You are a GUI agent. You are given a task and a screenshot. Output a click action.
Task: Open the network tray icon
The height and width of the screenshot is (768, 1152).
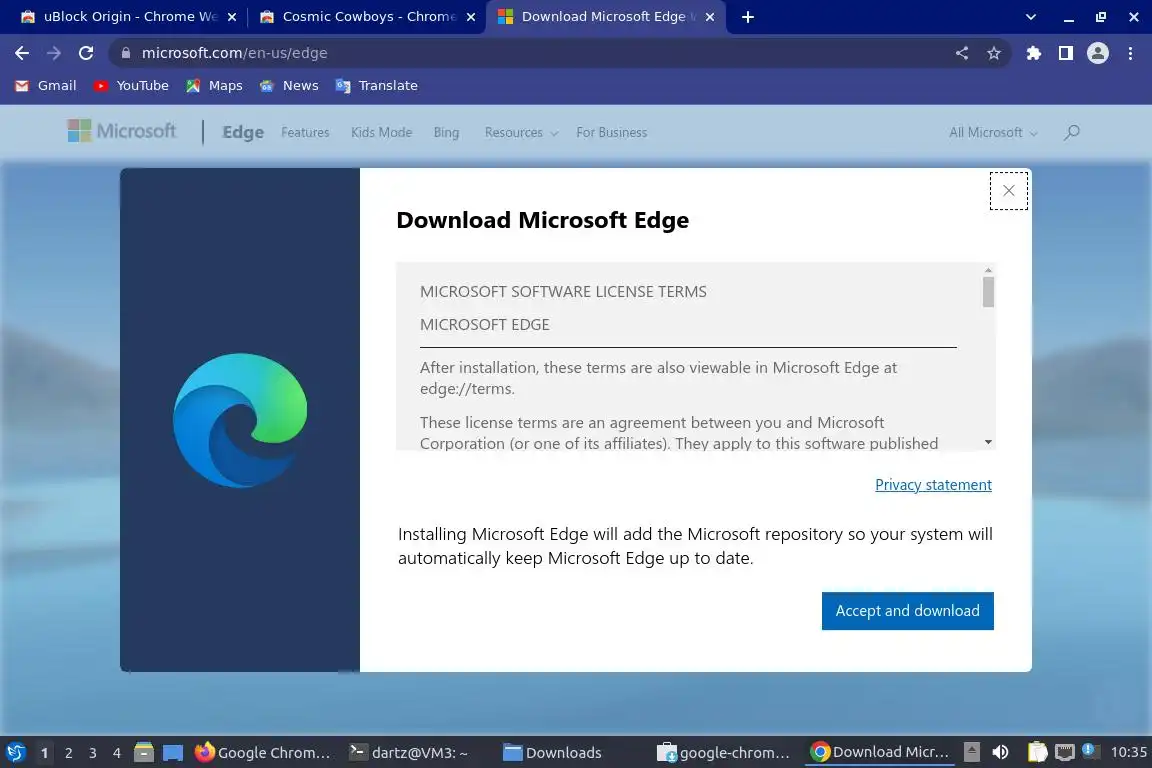pyautogui.click(x=1064, y=752)
